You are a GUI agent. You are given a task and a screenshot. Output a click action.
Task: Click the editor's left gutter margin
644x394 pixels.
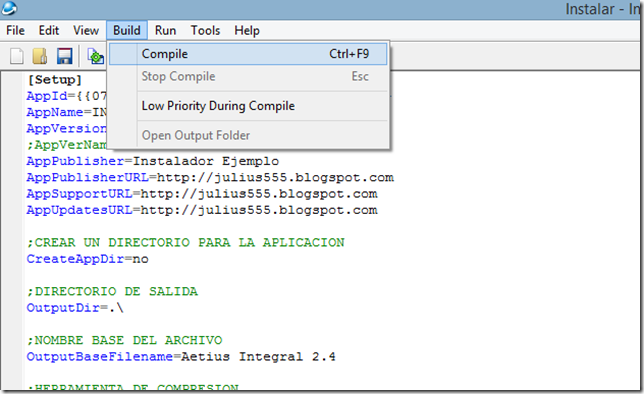12,230
